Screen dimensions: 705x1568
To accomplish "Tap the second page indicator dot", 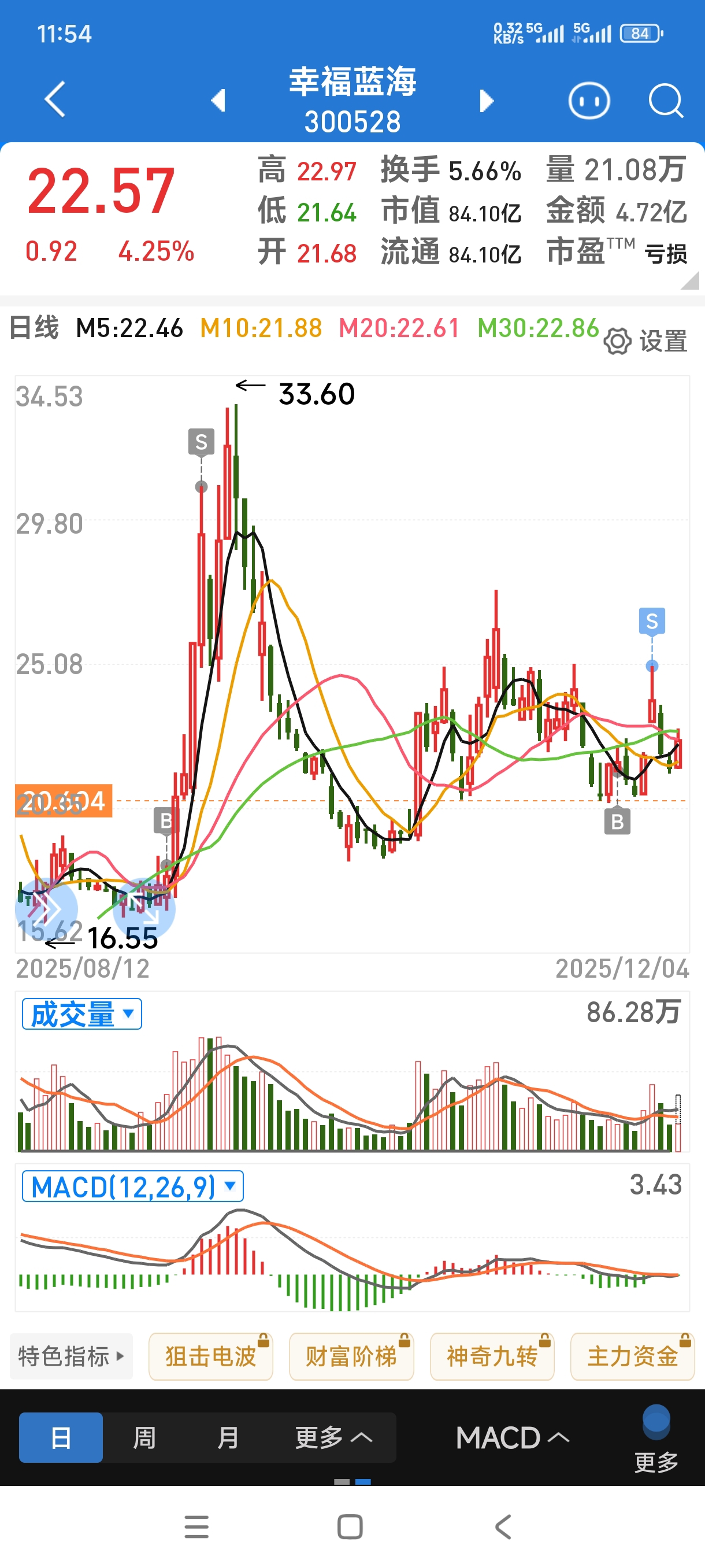I will point(363,1482).
